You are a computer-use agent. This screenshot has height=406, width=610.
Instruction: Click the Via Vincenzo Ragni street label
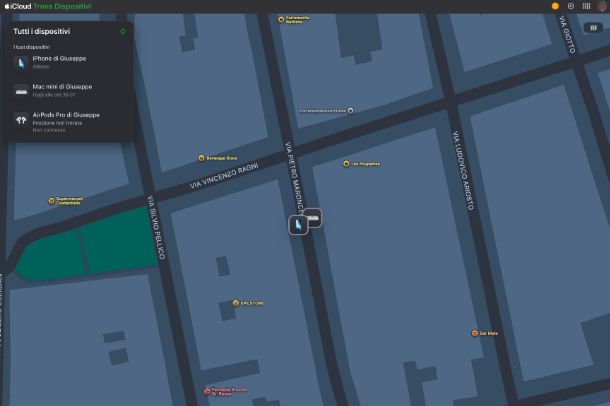[x=224, y=176]
